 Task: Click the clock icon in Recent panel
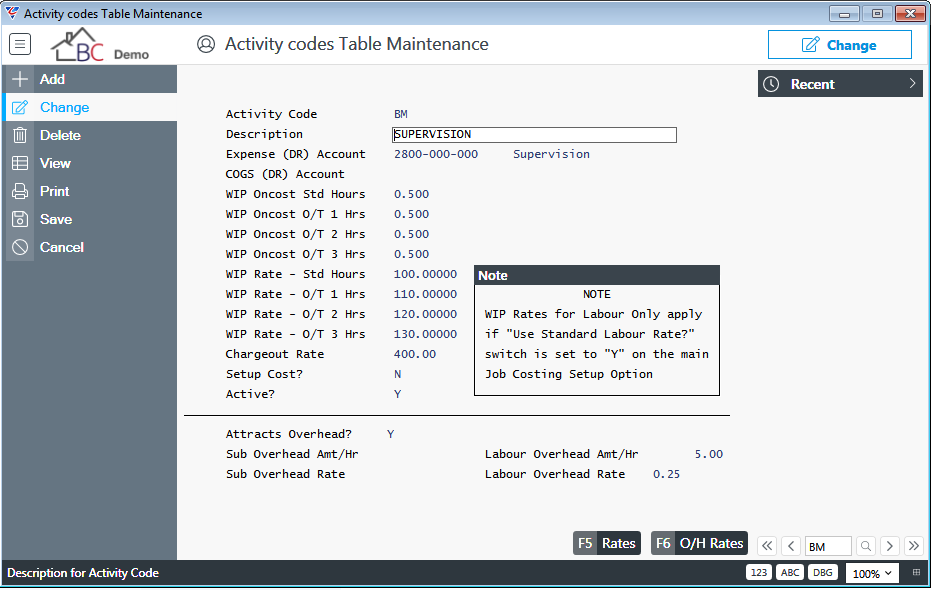pos(771,84)
